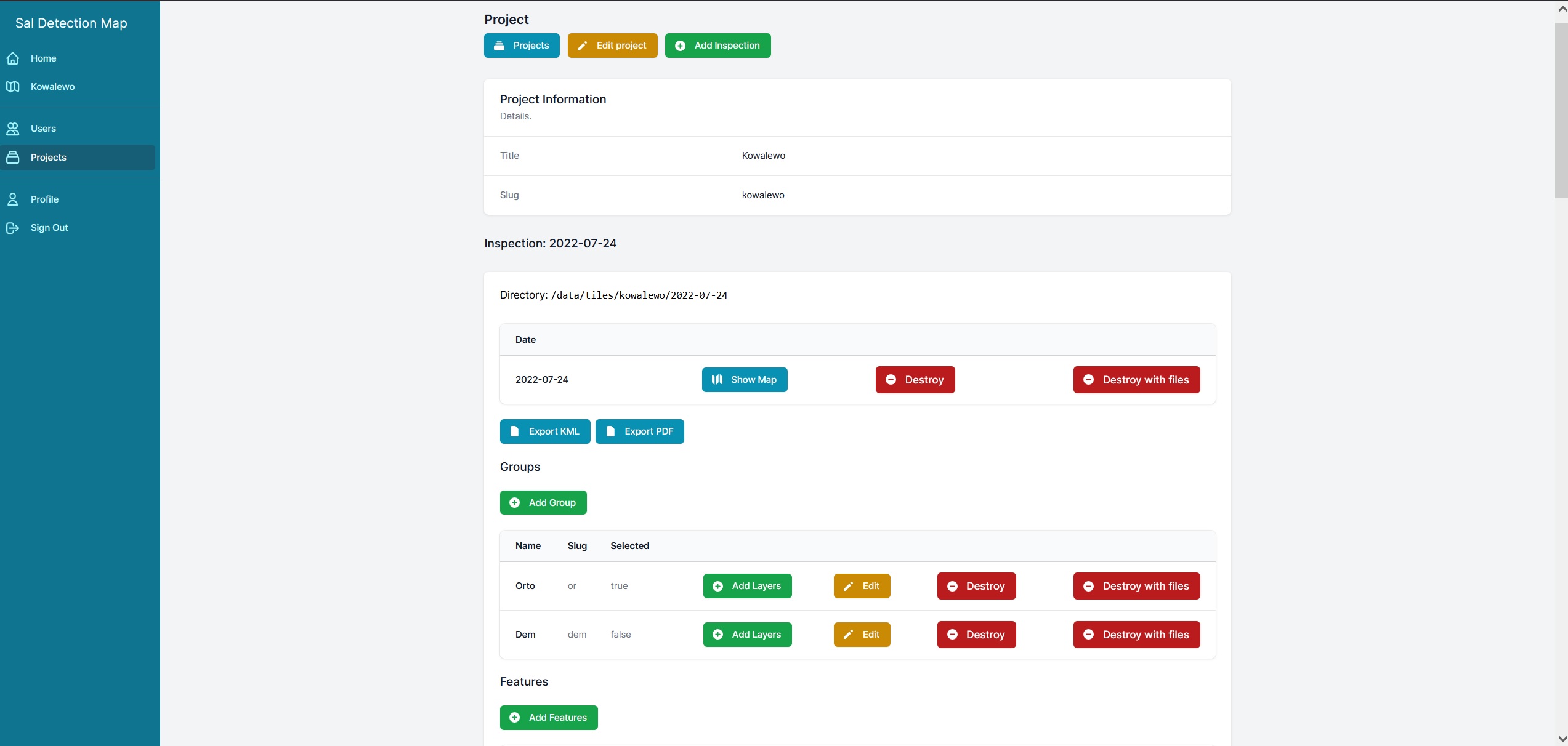Viewport: 1568px width, 746px height.
Task: Click Edit label in Dem row
Action: (x=871, y=635)
